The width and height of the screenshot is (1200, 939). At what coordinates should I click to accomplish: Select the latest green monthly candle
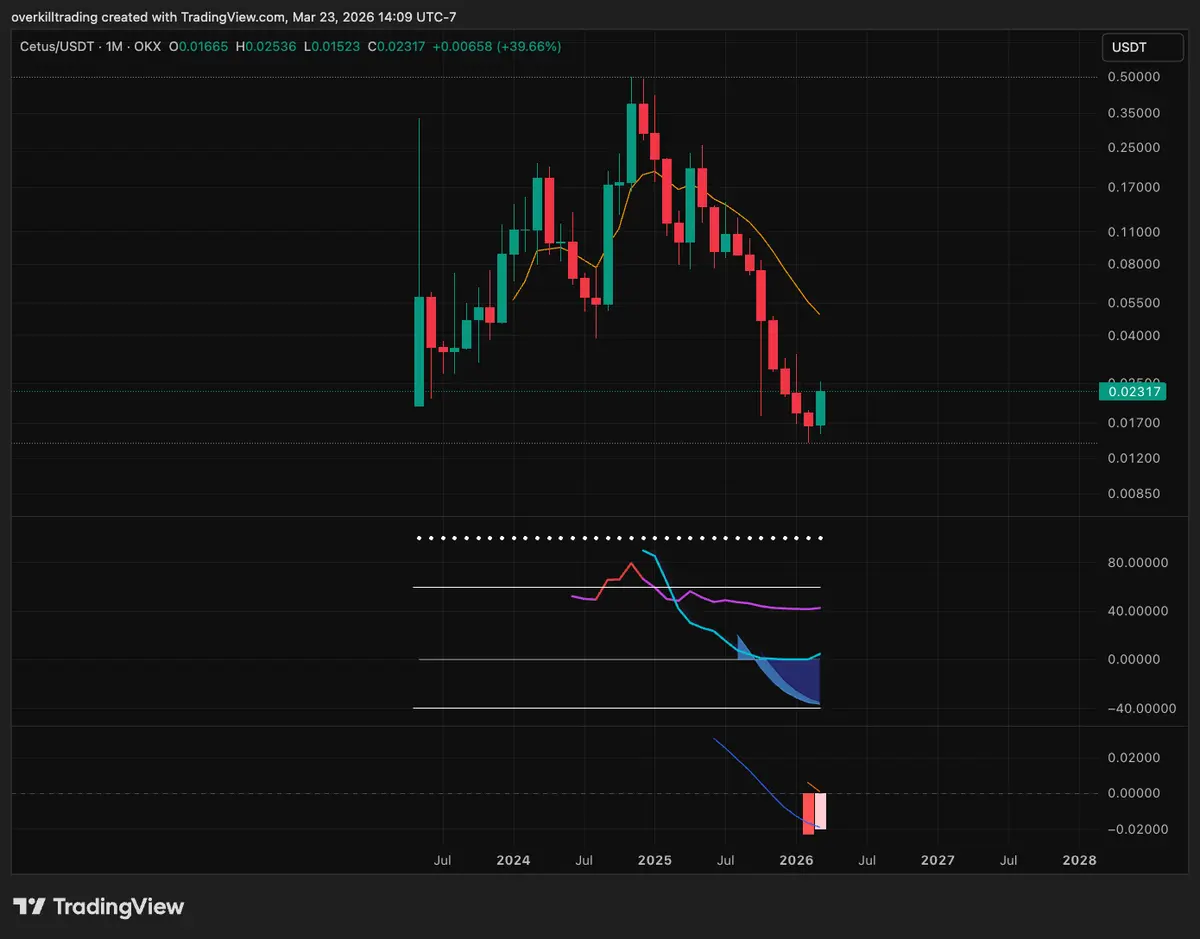click(x=821, y=408)
